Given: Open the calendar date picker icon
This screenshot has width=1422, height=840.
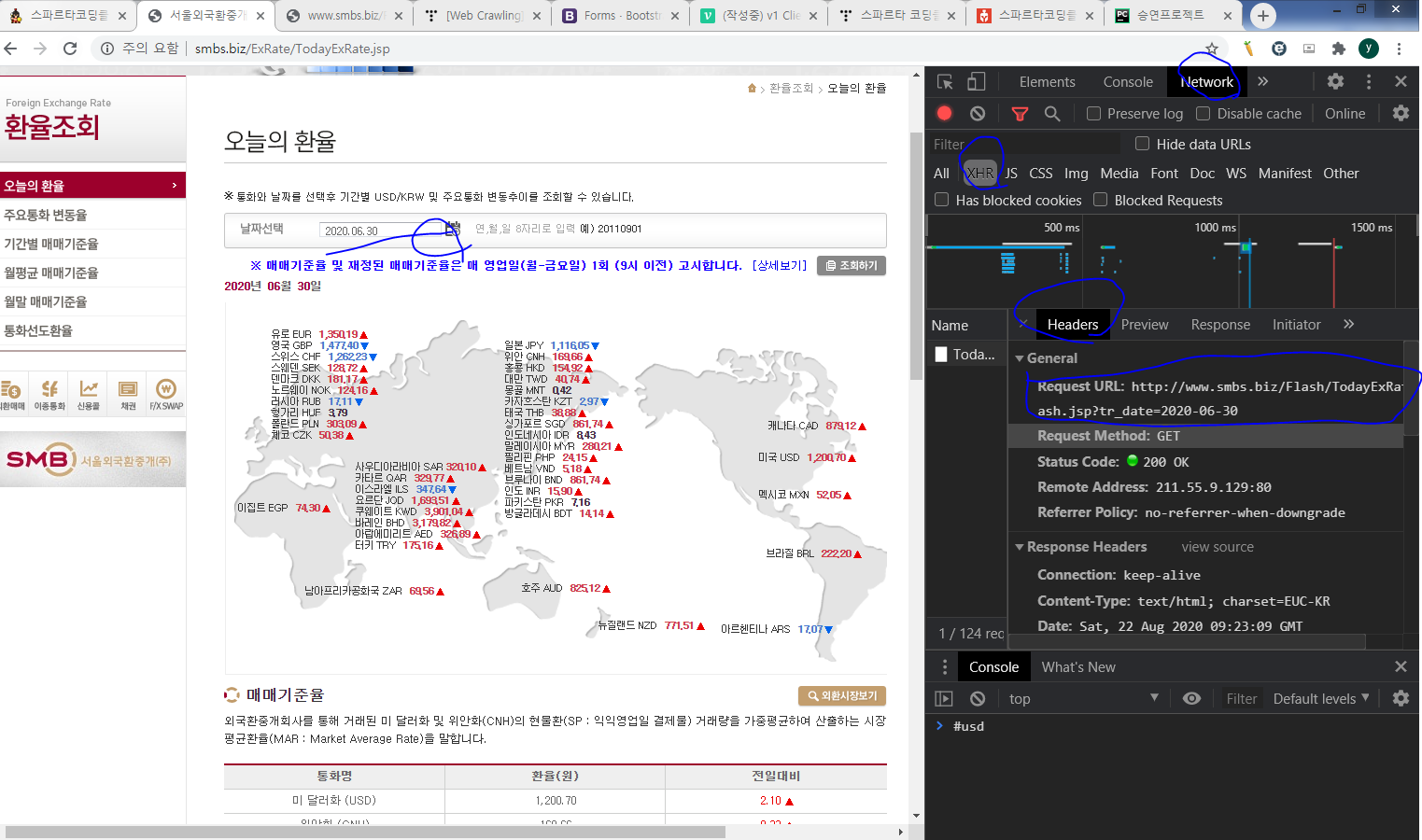Looking at the screenshot, I should [x=453, y=229].
